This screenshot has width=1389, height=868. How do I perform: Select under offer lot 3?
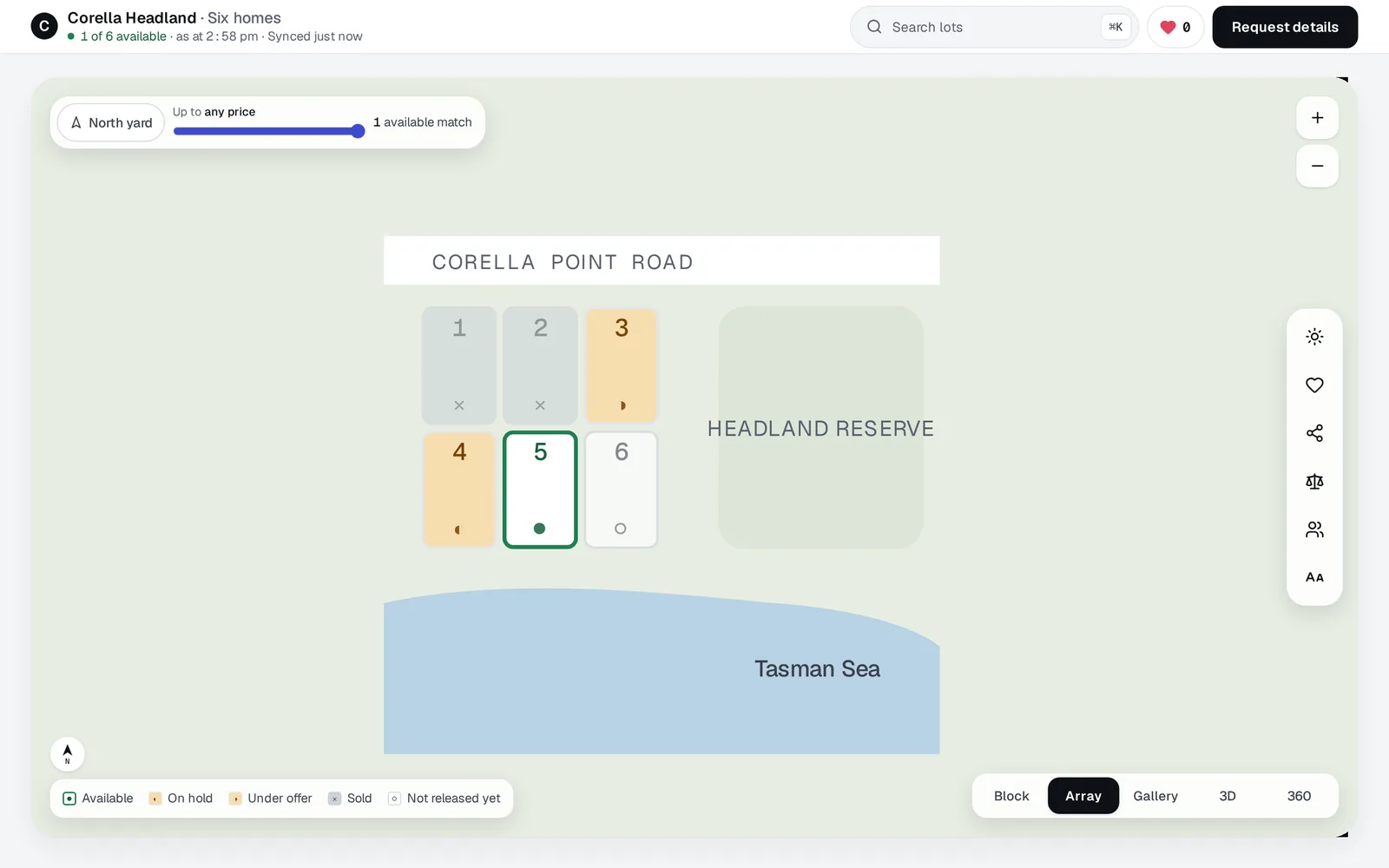click(622, 365)
